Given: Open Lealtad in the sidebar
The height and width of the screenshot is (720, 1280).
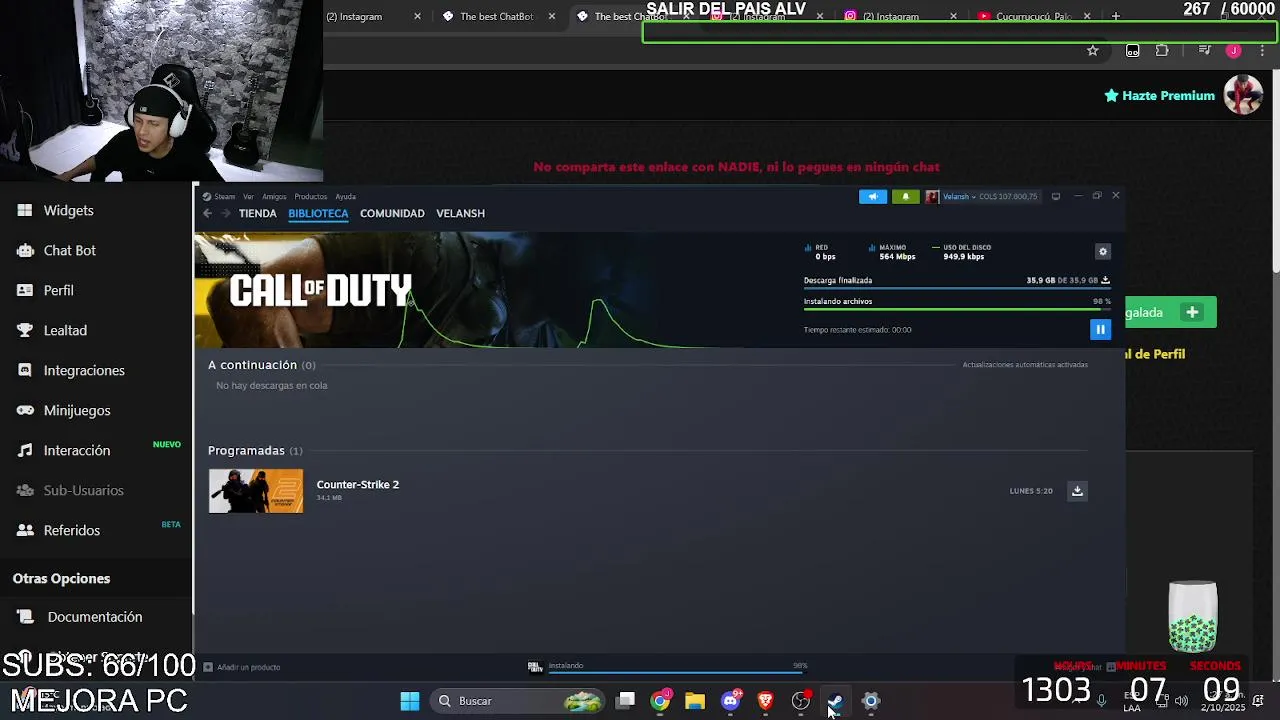Looking at the screenshot, I should coord(65,330).
